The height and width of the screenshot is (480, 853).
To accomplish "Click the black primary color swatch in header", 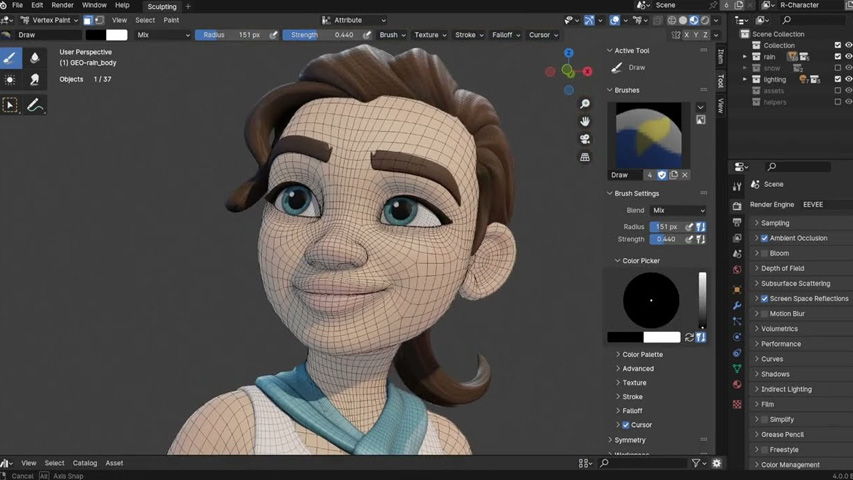I will [96, 35].
